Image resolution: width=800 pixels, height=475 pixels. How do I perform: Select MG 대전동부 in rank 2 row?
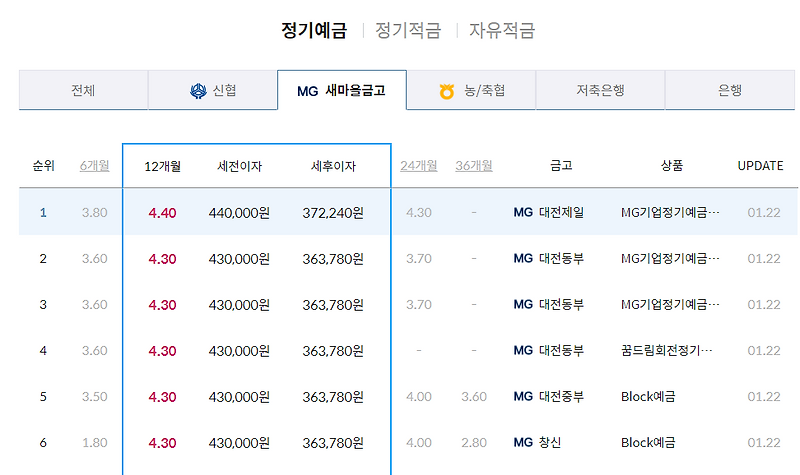pyautogui.click(x=548, y=258)
